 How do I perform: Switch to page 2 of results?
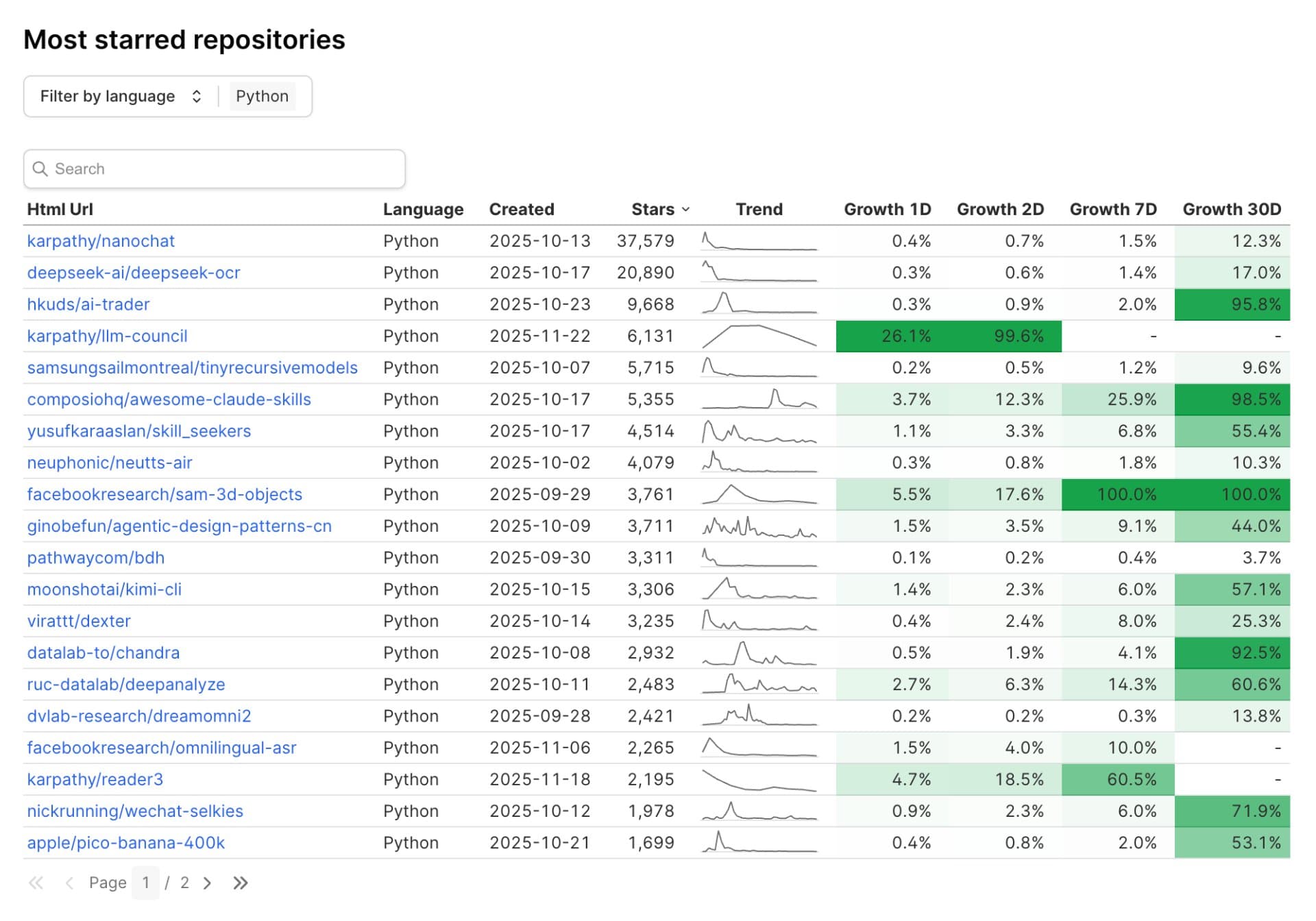click(184, 883)
